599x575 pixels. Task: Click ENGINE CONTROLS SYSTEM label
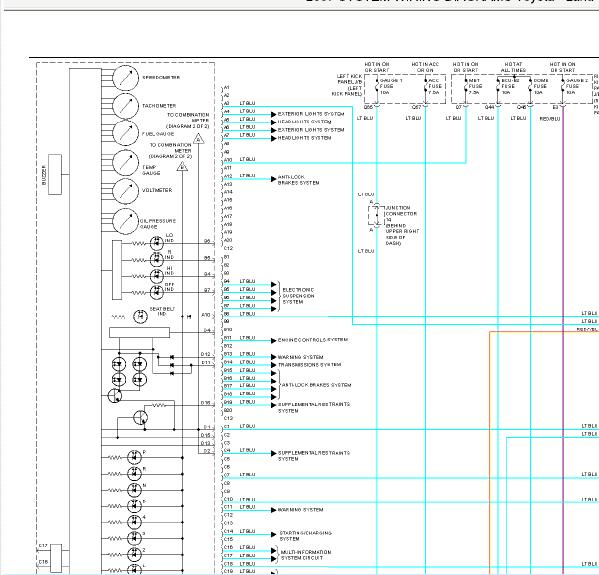[x=312, y=340]
